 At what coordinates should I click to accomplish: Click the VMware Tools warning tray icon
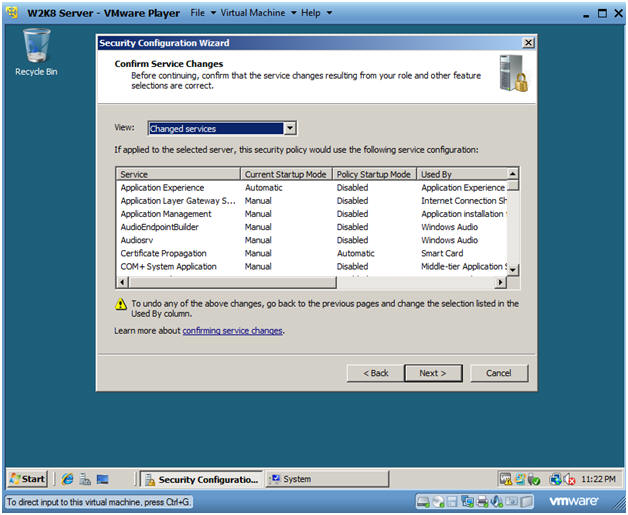[506, 479]
